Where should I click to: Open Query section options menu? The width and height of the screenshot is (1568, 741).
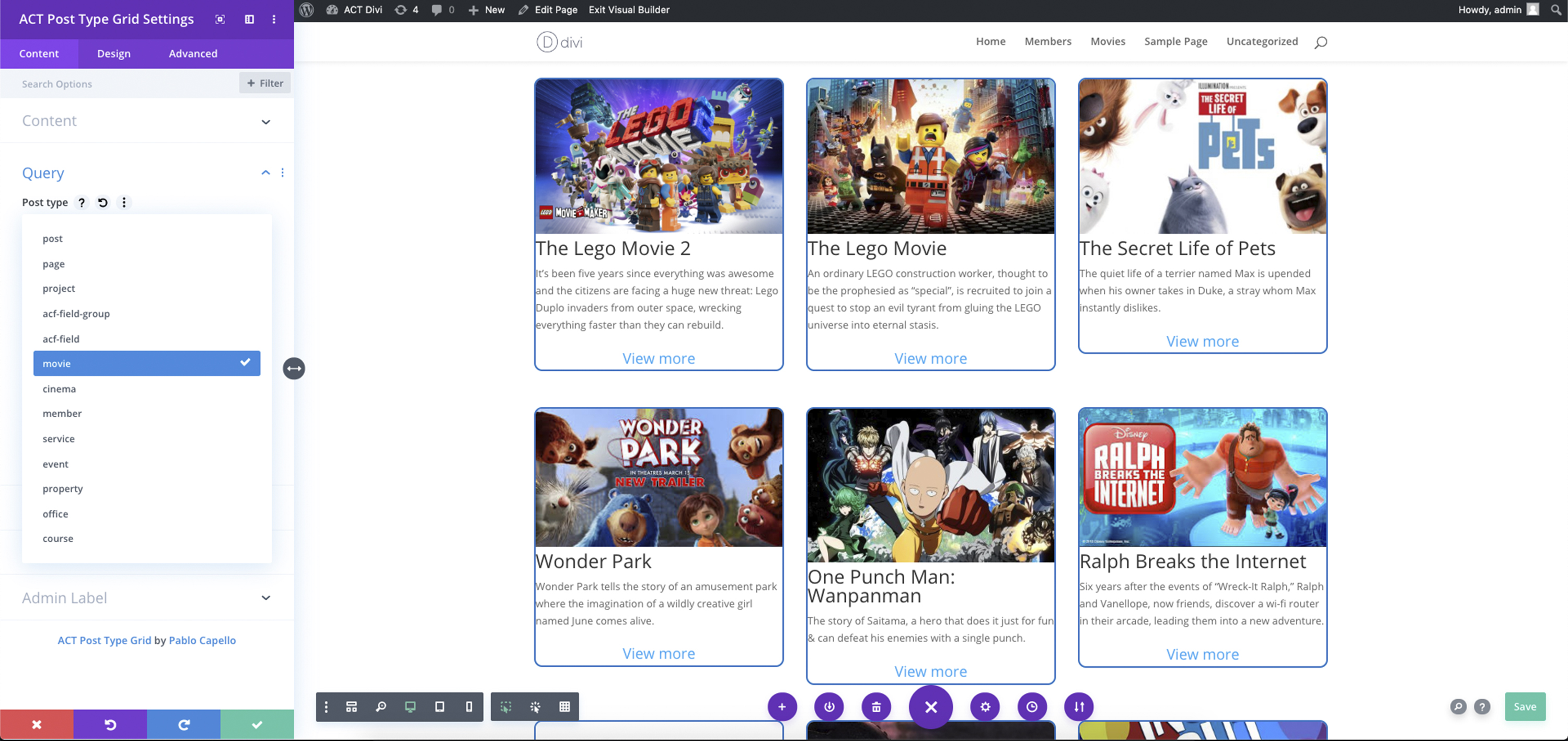(x=282, y=173)
